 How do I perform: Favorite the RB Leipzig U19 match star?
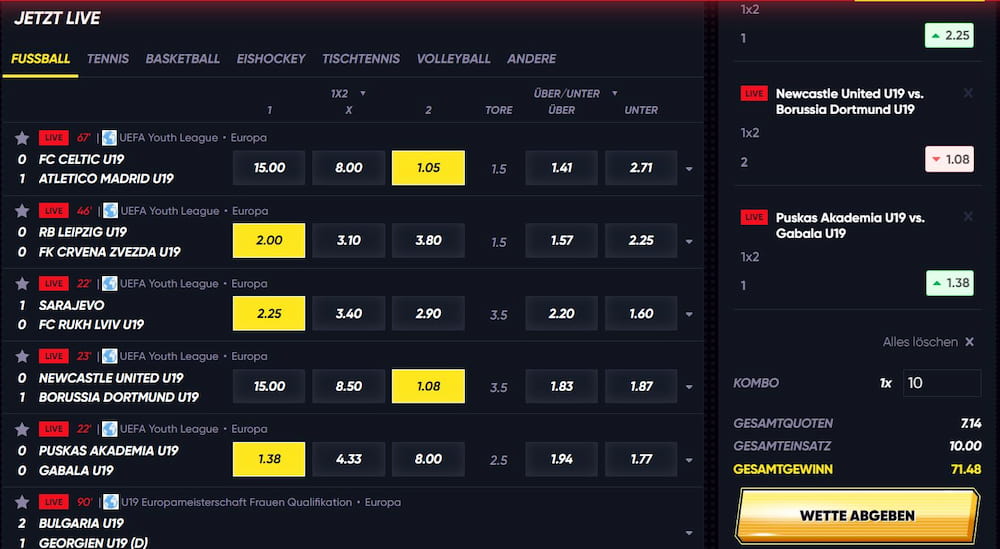(x=22, y=210)
